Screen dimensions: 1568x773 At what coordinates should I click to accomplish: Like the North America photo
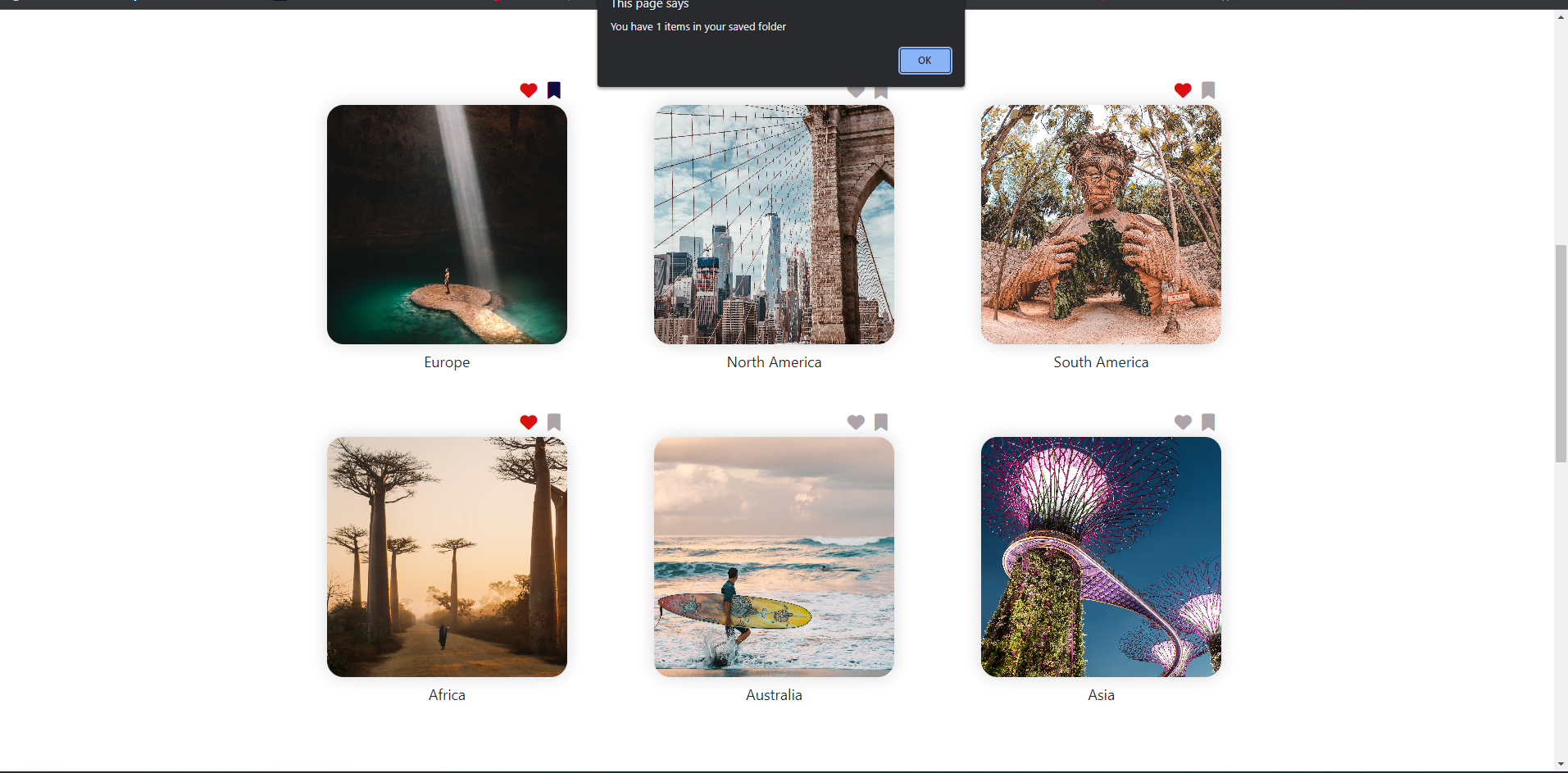click(855, 90)
